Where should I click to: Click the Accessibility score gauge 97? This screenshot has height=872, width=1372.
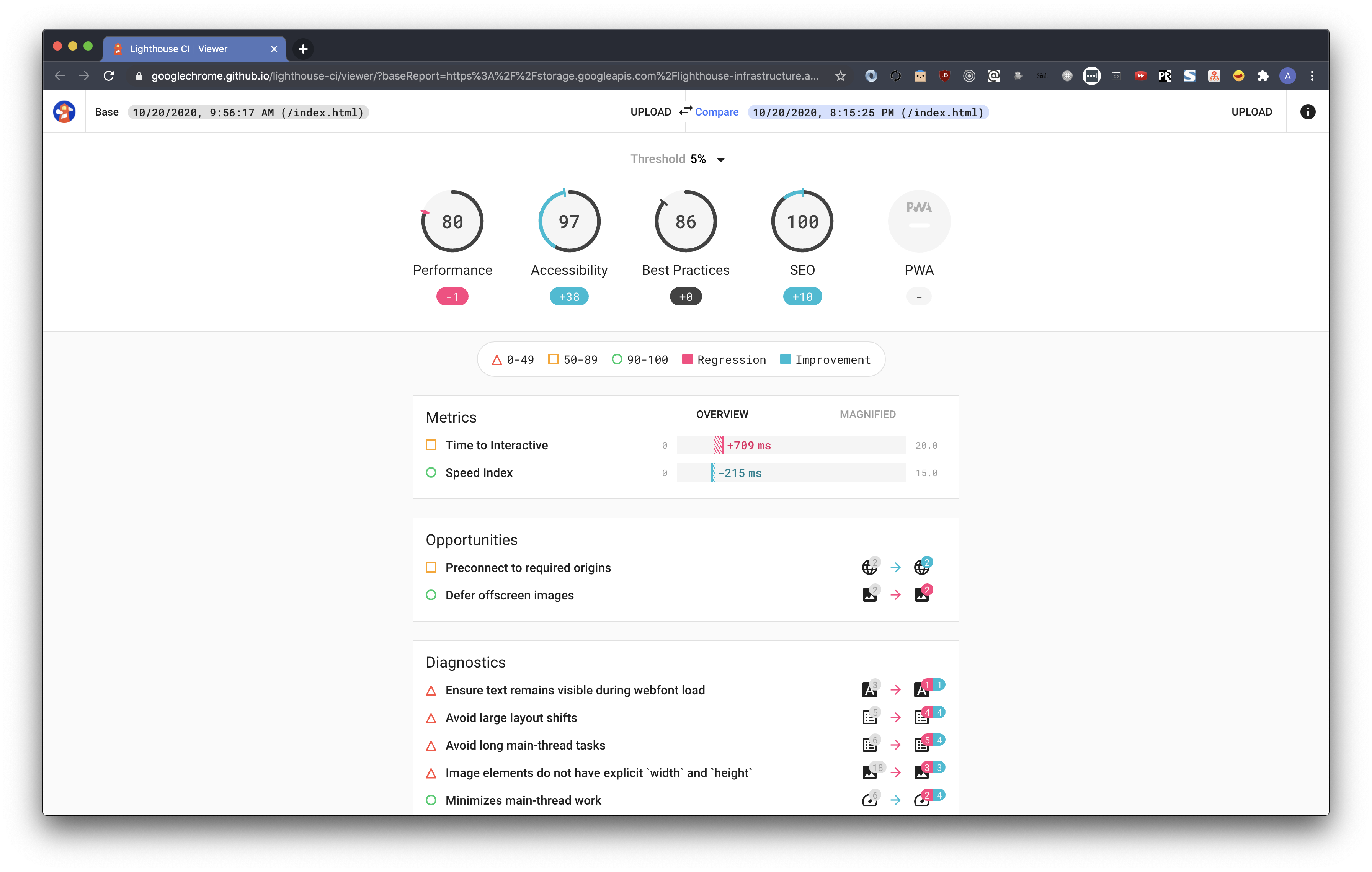tap(569, 221)
